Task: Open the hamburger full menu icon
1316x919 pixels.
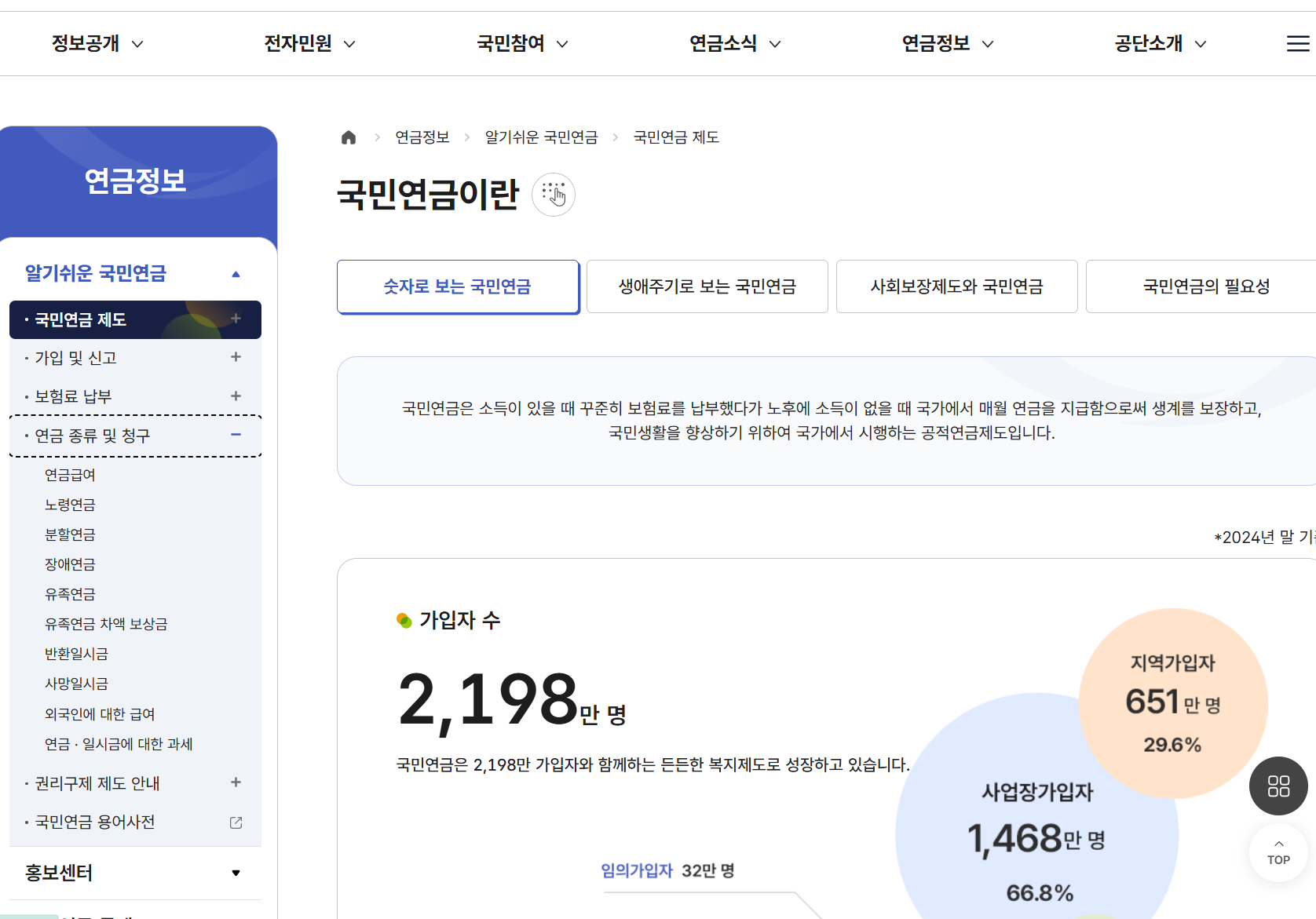Action: point(1297,44)
